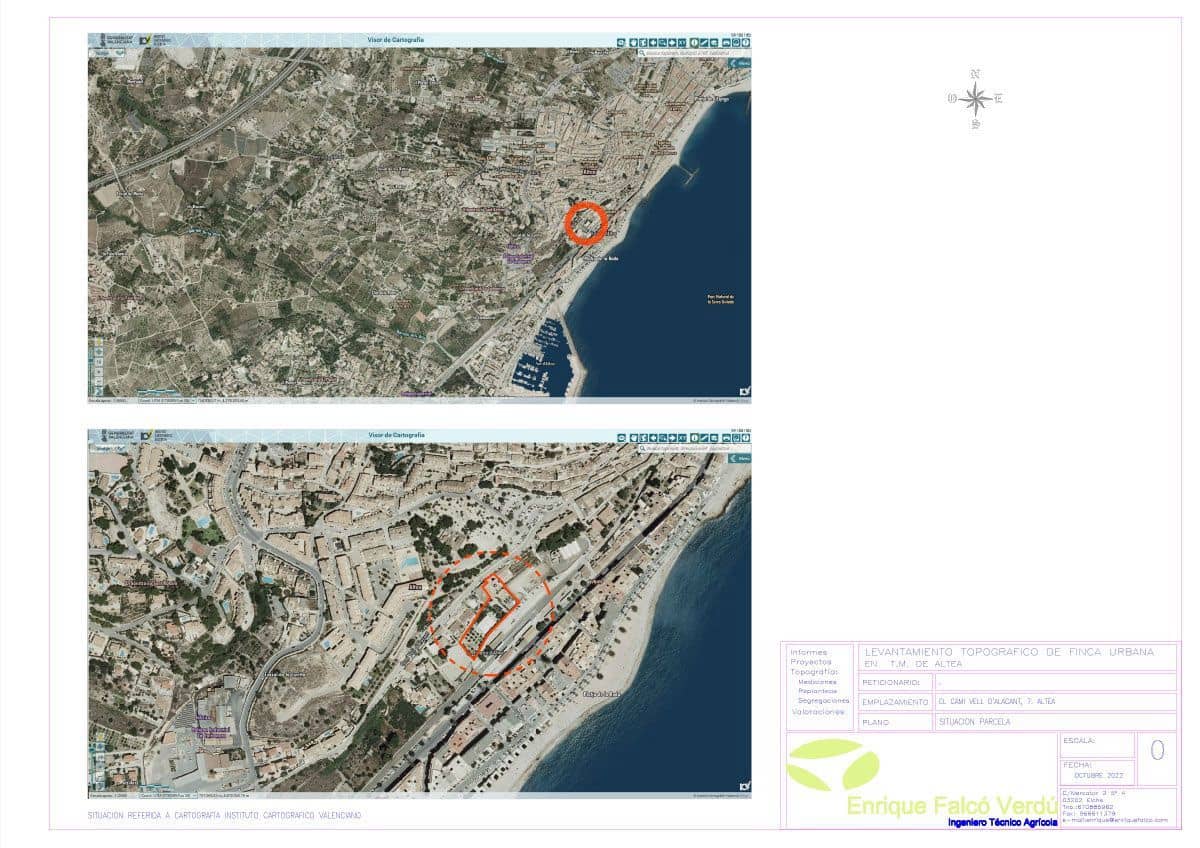1200x848 pixels.
Task: Expand the Menú panel on the top map
Action: tap(739, 62)
